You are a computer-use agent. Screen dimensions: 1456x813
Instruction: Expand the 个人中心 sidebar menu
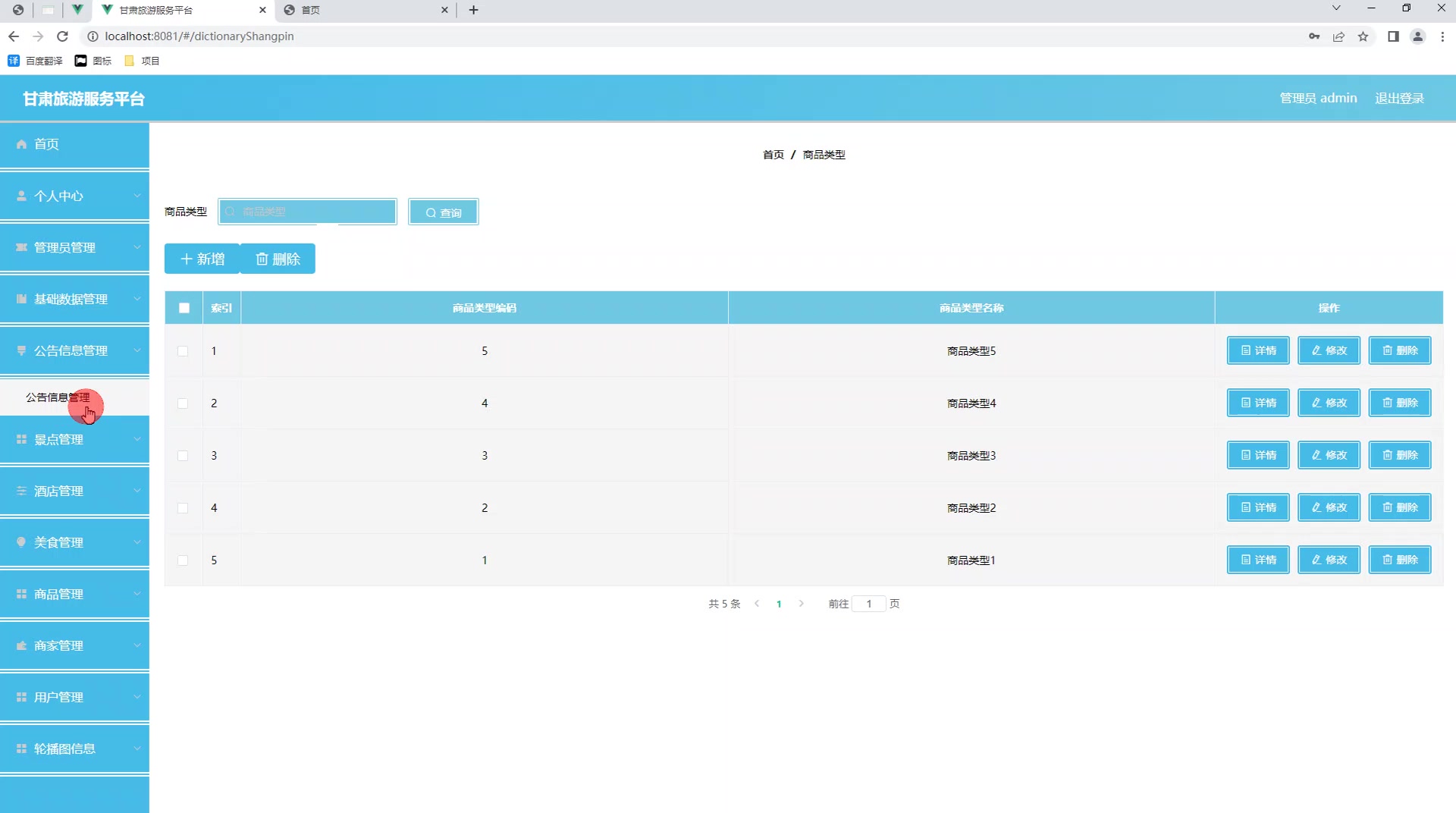[74, 196]
